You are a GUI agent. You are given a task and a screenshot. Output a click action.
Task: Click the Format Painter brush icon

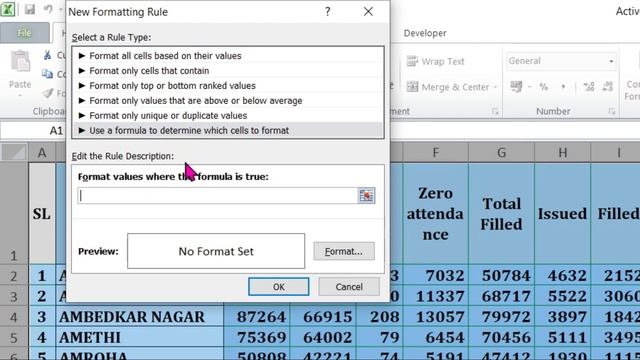[48, 93]
